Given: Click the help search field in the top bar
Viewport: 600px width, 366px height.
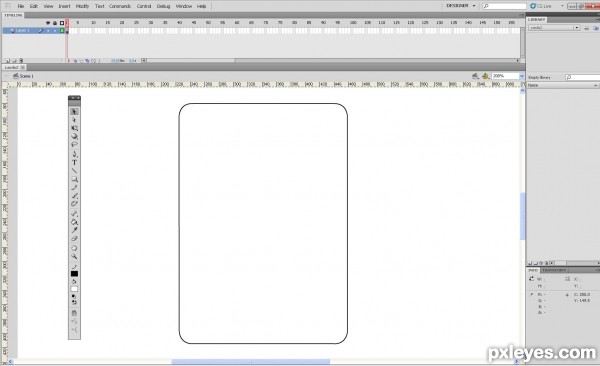Looking at the screenshot, I should click(504, 6).
